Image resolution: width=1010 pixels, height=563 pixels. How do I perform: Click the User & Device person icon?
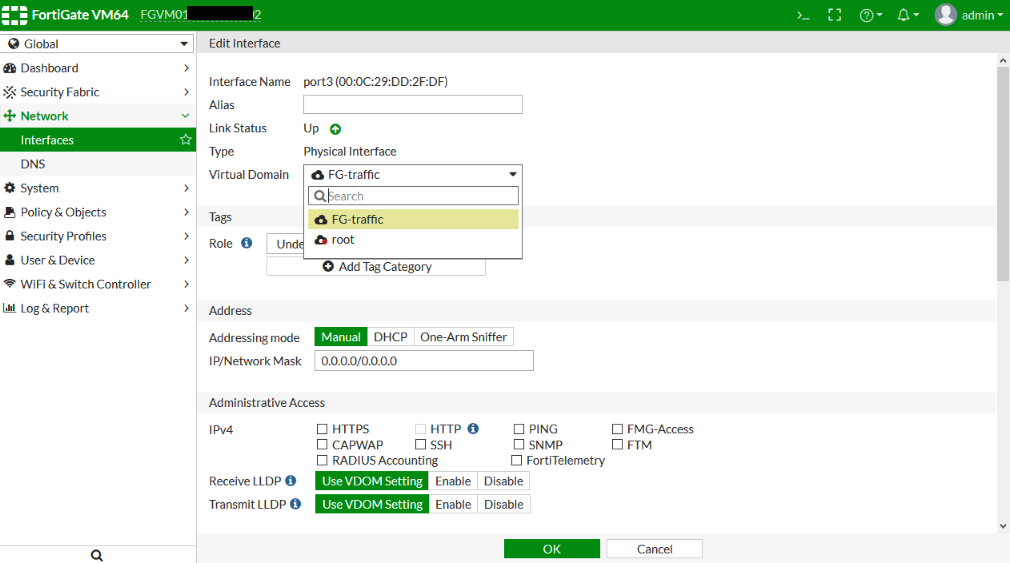10,260
